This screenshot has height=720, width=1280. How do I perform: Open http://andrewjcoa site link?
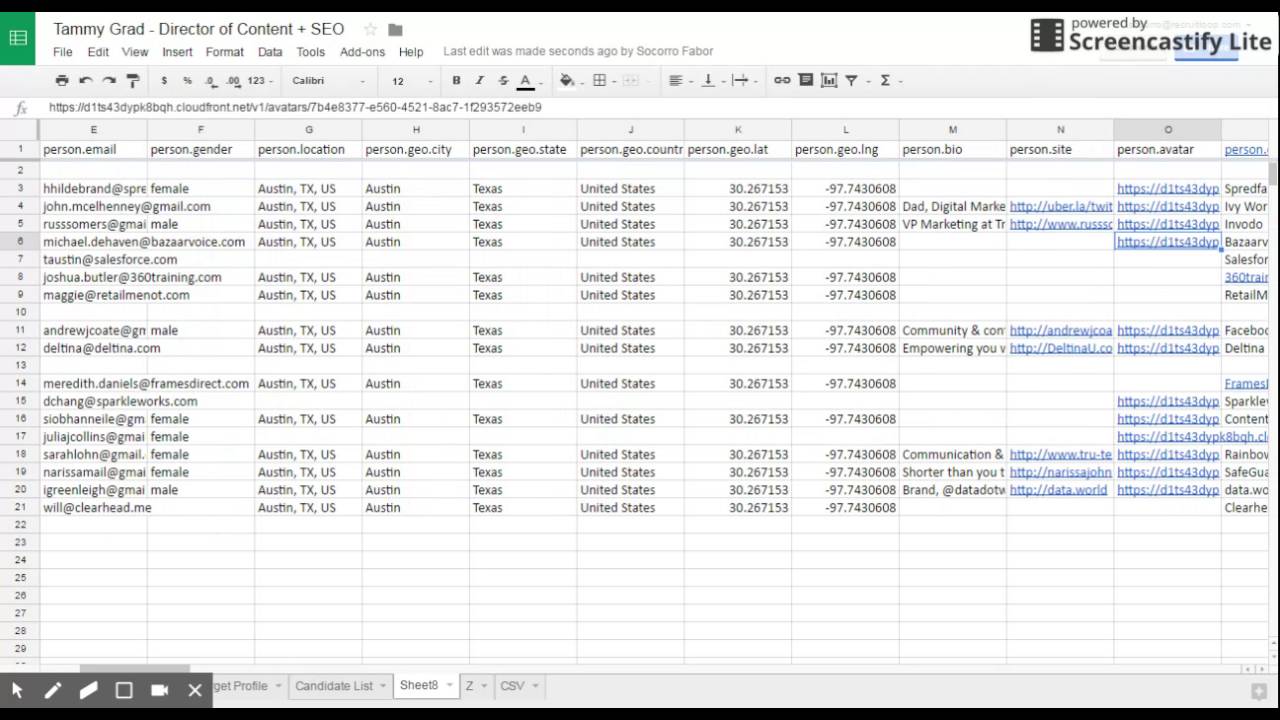tap(1060, 330)
